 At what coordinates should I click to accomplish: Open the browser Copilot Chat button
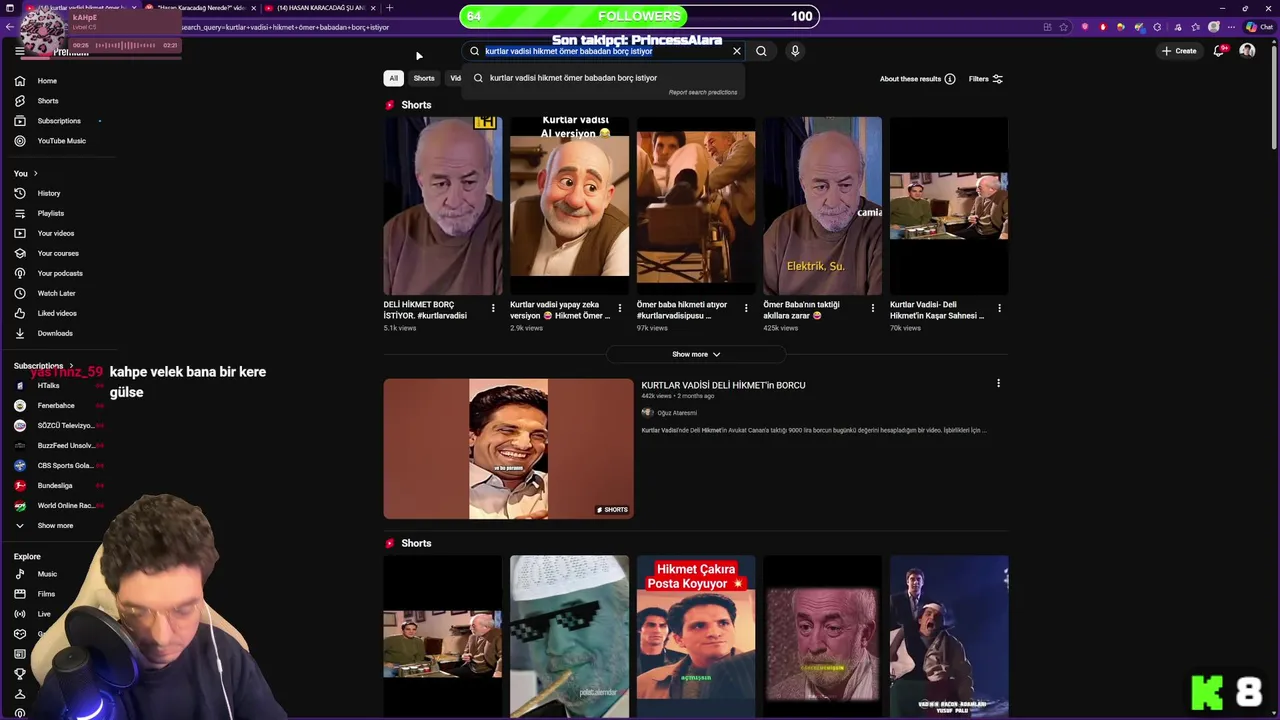(x=1258, y=27)
